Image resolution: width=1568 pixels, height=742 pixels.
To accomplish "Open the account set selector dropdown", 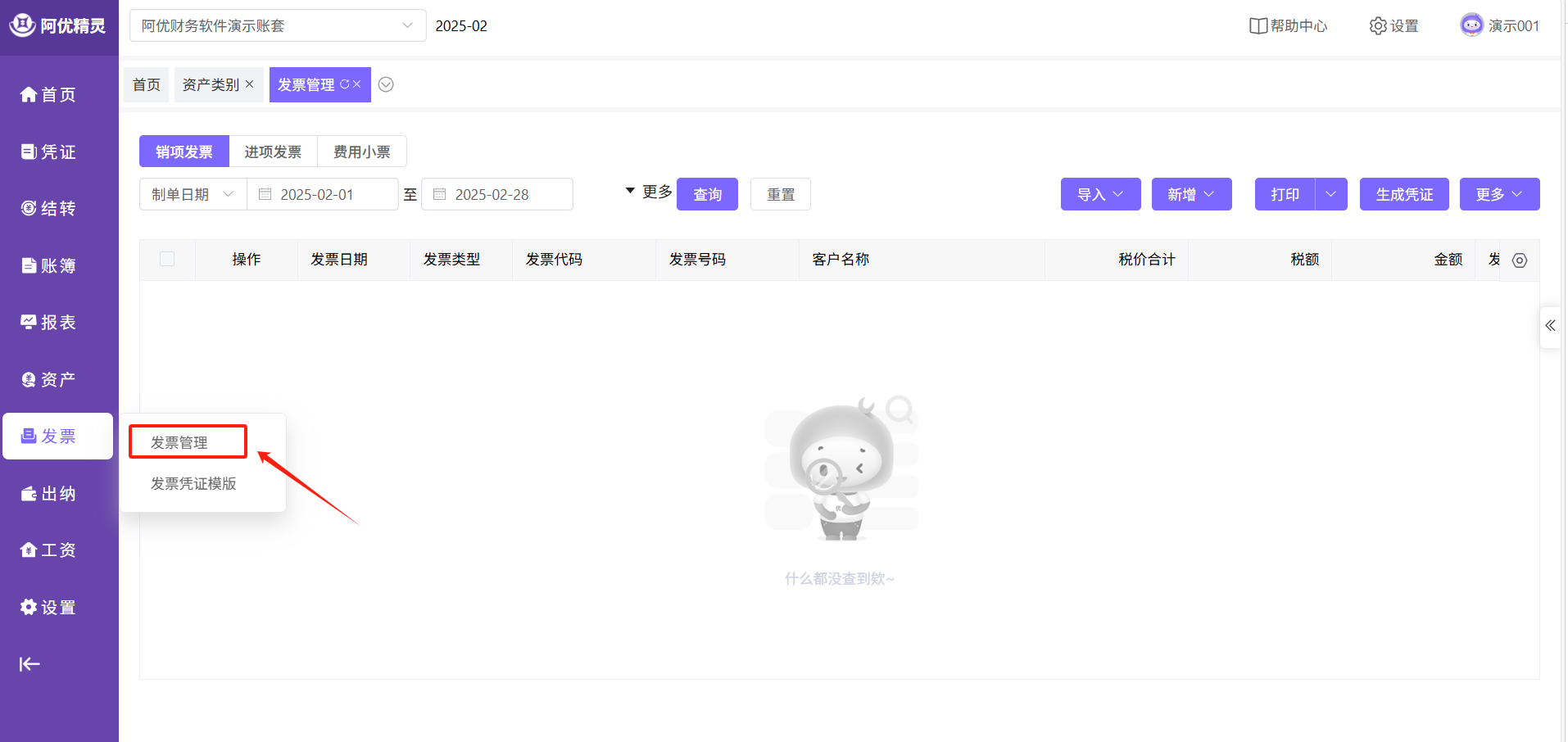I will click(277, 26).
